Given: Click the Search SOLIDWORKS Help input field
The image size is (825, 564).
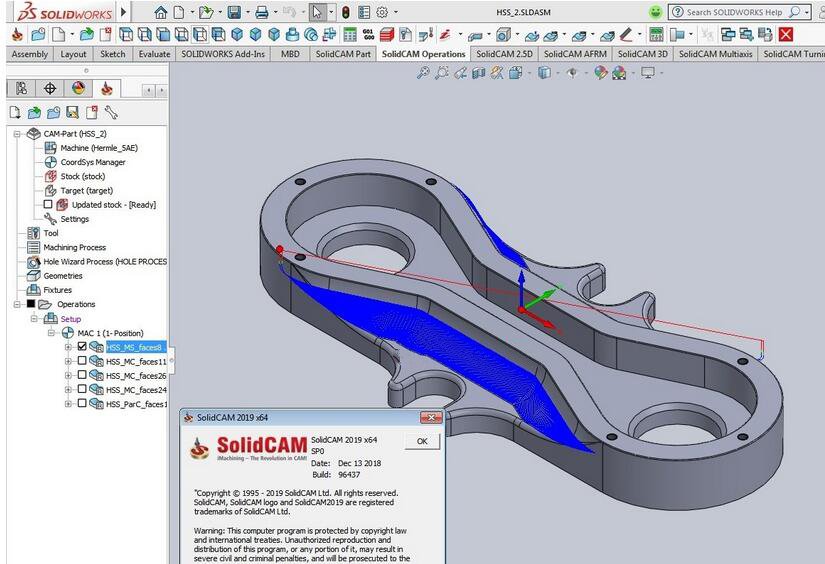Looking at the screenshot, I should (734, 12).
